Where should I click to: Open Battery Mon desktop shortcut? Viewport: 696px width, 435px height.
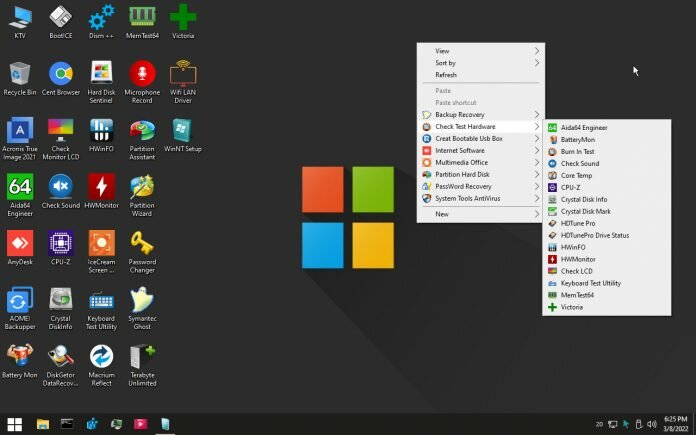point(20,361)
